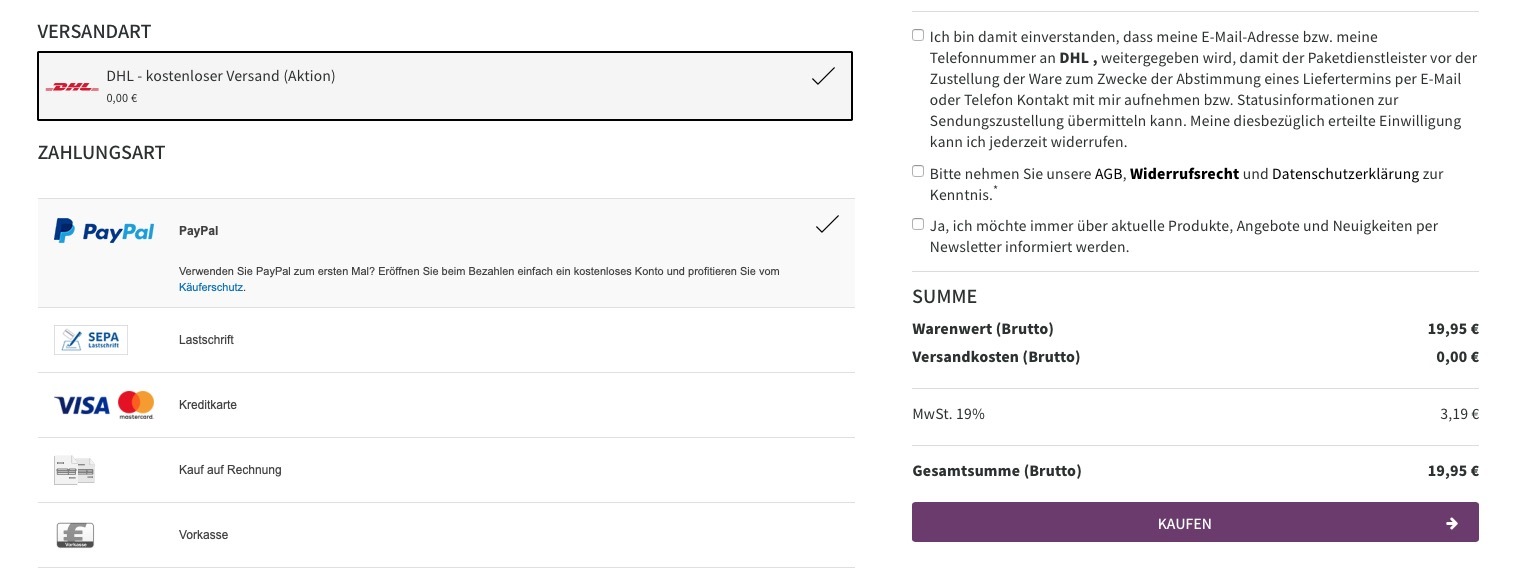Choose Kreditkarte as payment method
Viewport: 1518px width, 570px height.
(446, 405)
